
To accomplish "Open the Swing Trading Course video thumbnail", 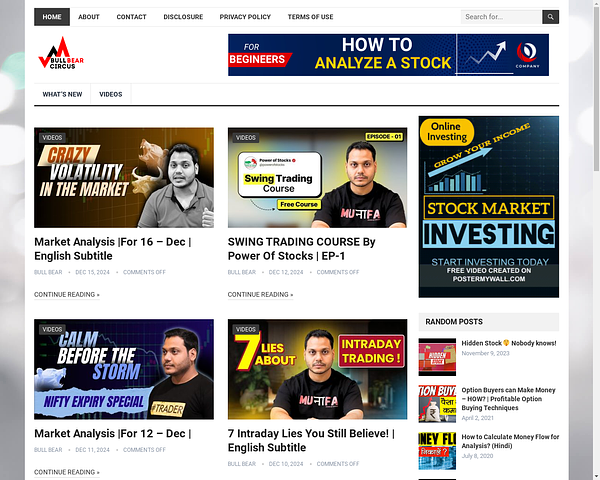I will tap(317, 178).
